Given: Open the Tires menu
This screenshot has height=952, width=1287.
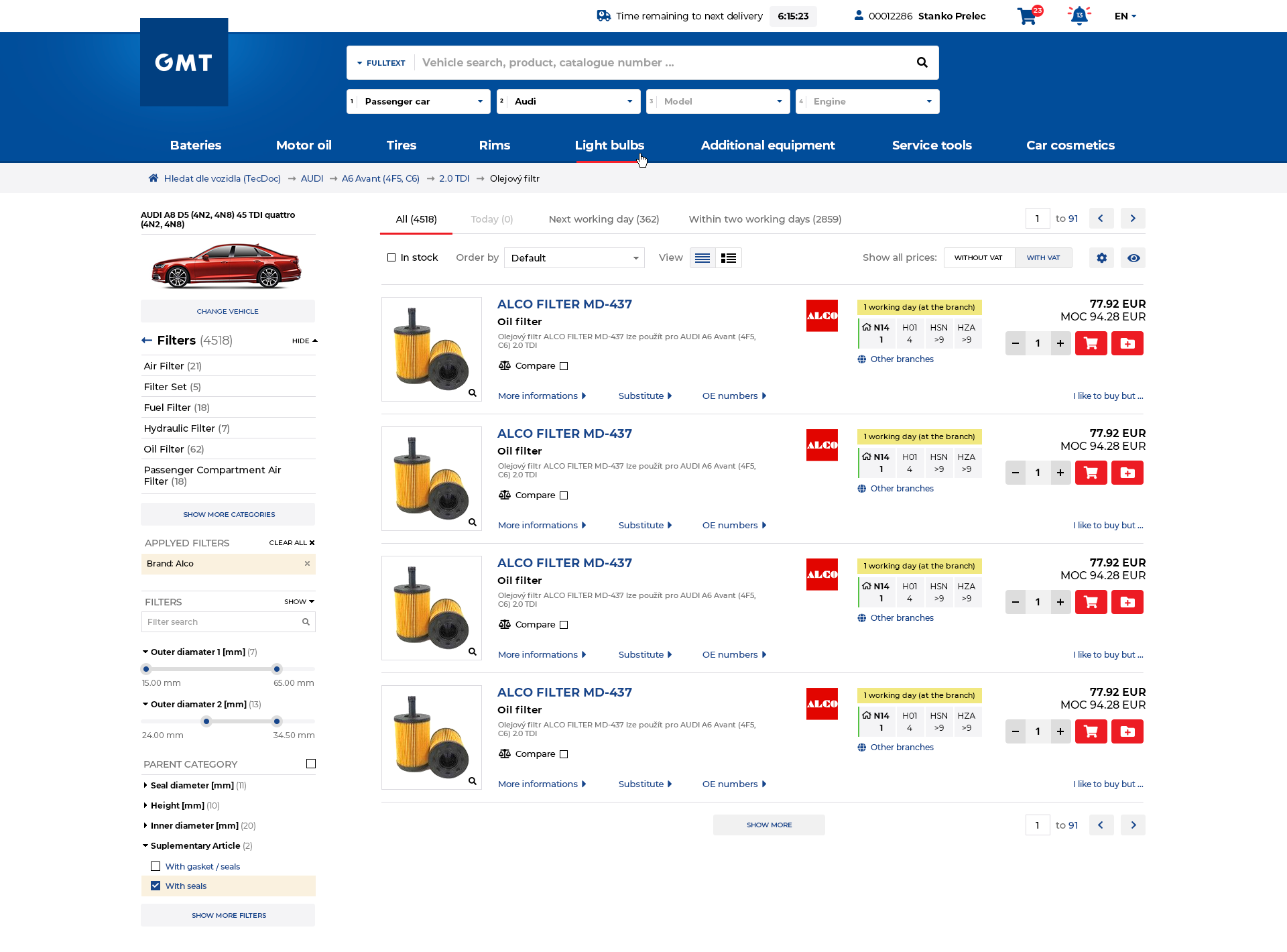Looking at the screenshot, I should click(402, 145).
